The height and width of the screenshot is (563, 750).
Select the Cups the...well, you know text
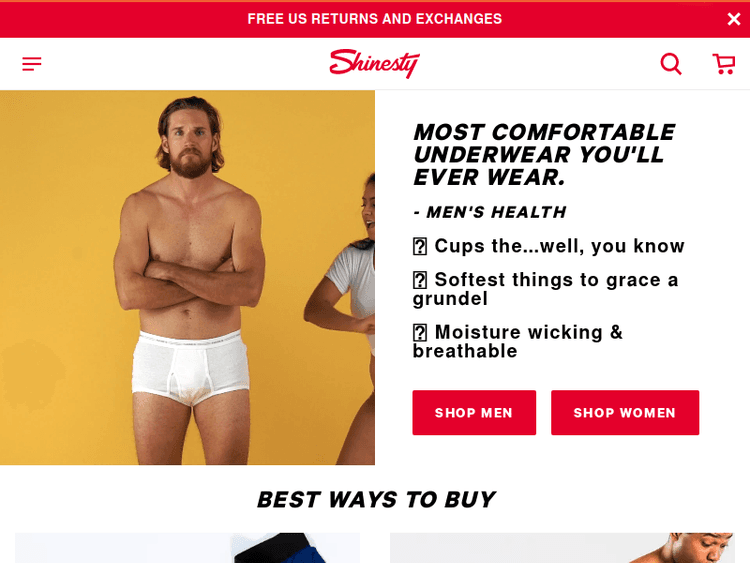[x=559, y=246]
